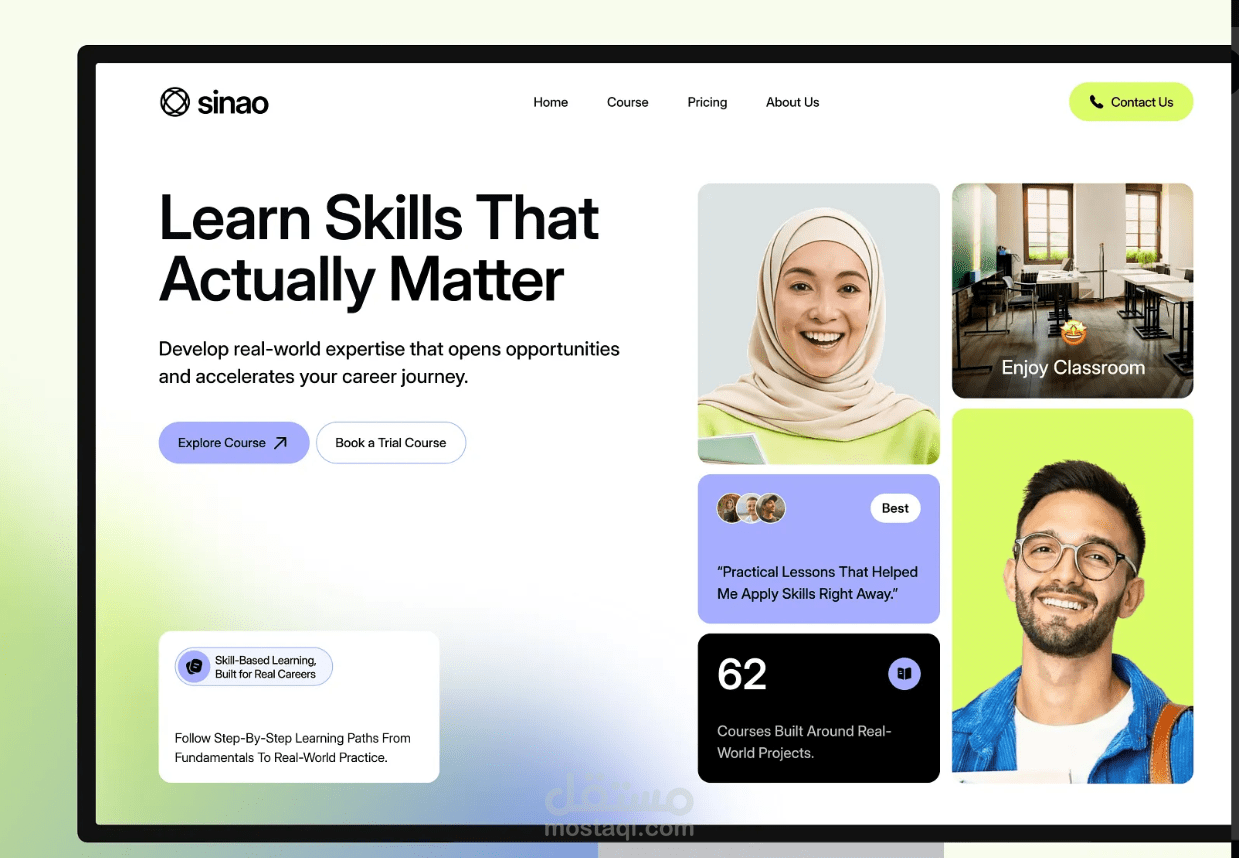The image size is (1239, 858).
Task: Click the book icon on the black card
Action: tap(904, 674)
